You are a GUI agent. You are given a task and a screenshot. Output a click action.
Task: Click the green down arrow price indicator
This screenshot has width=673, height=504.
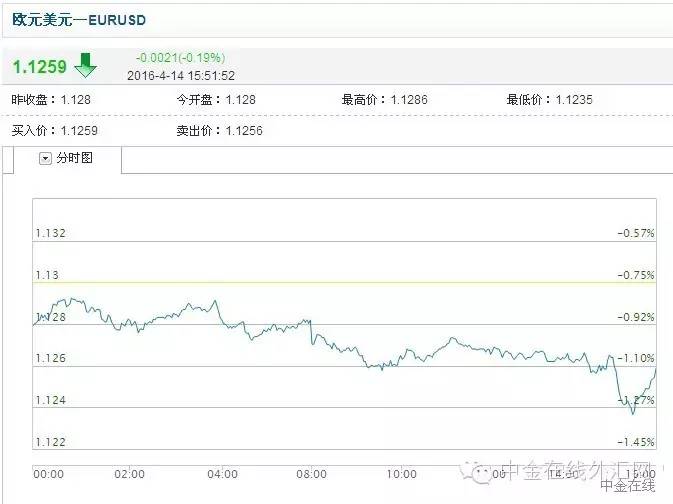(x=86, y=66)
